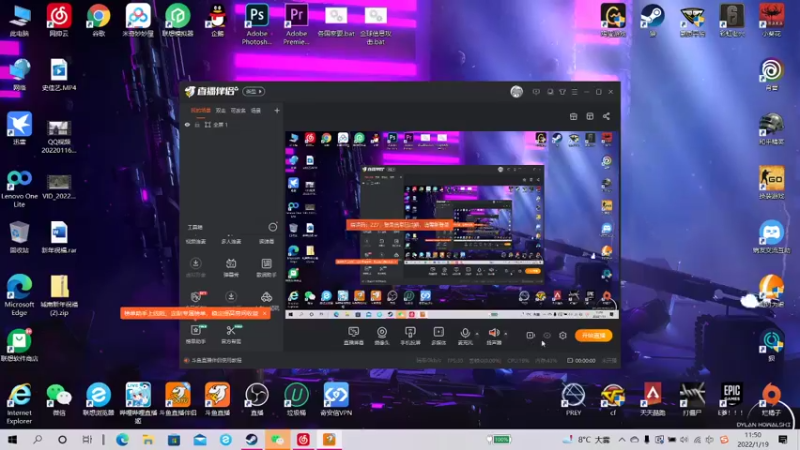Open Steam from the taskbar
800x450 pixels.
(251, 439)
